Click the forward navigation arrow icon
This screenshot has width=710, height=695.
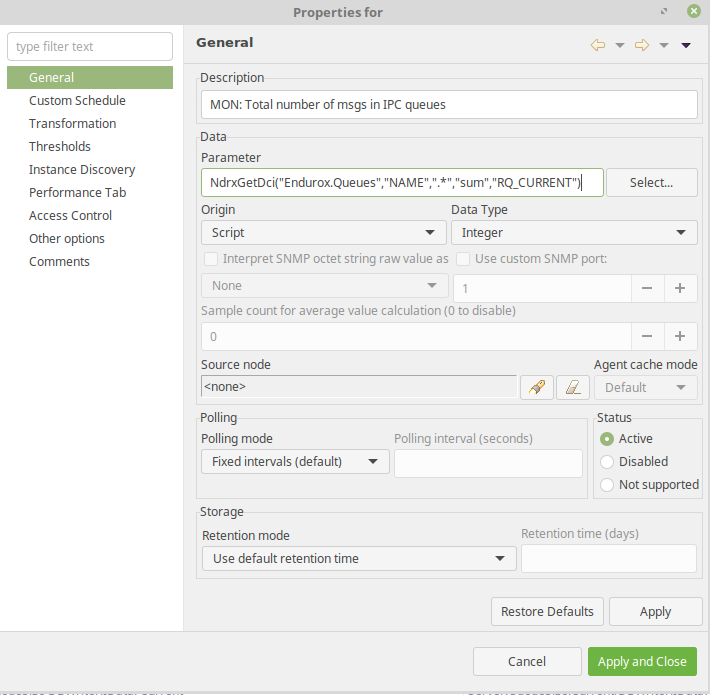tap(642, 45)
